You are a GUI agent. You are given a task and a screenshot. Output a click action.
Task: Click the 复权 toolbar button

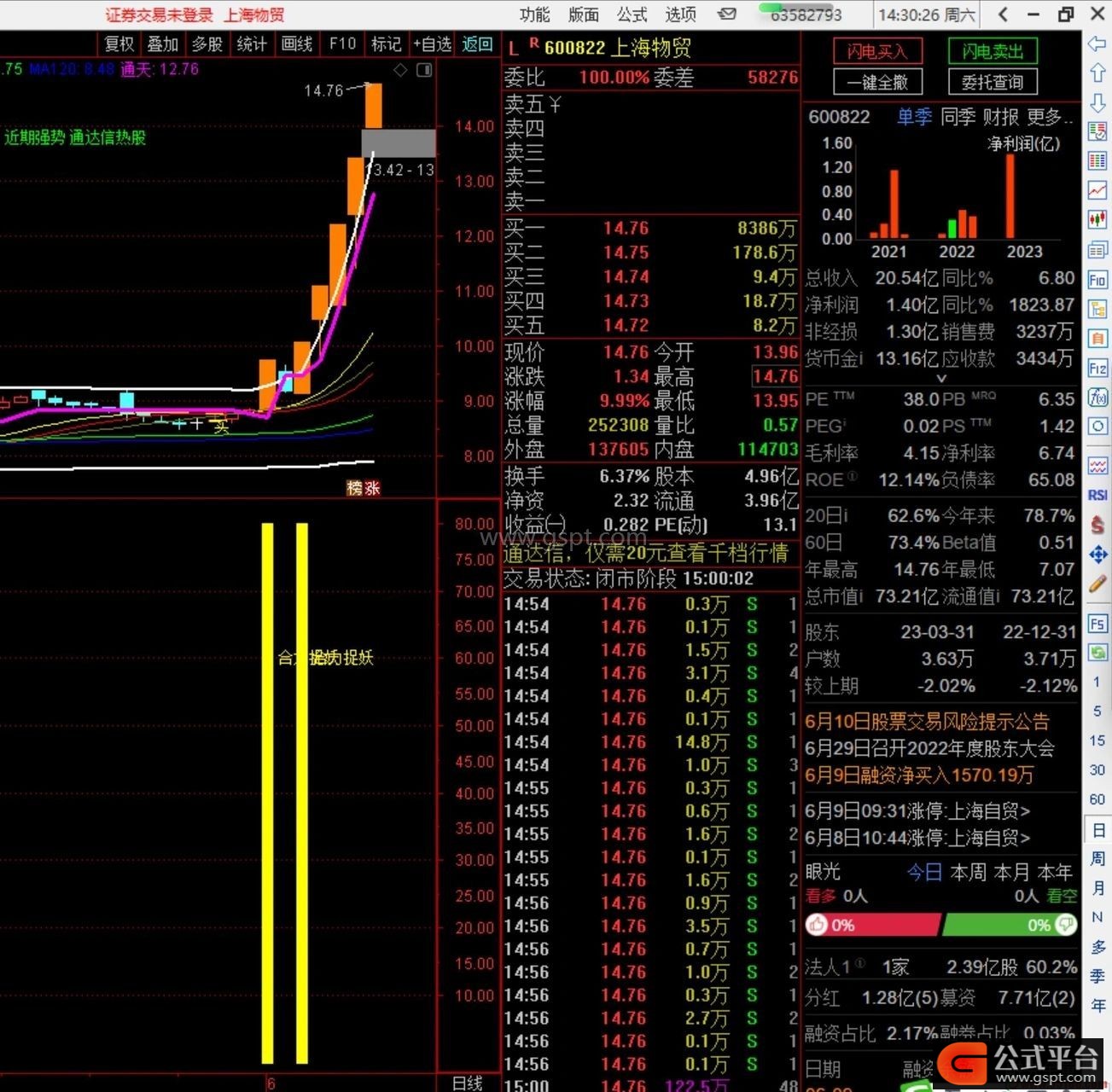tap(119, 44)
